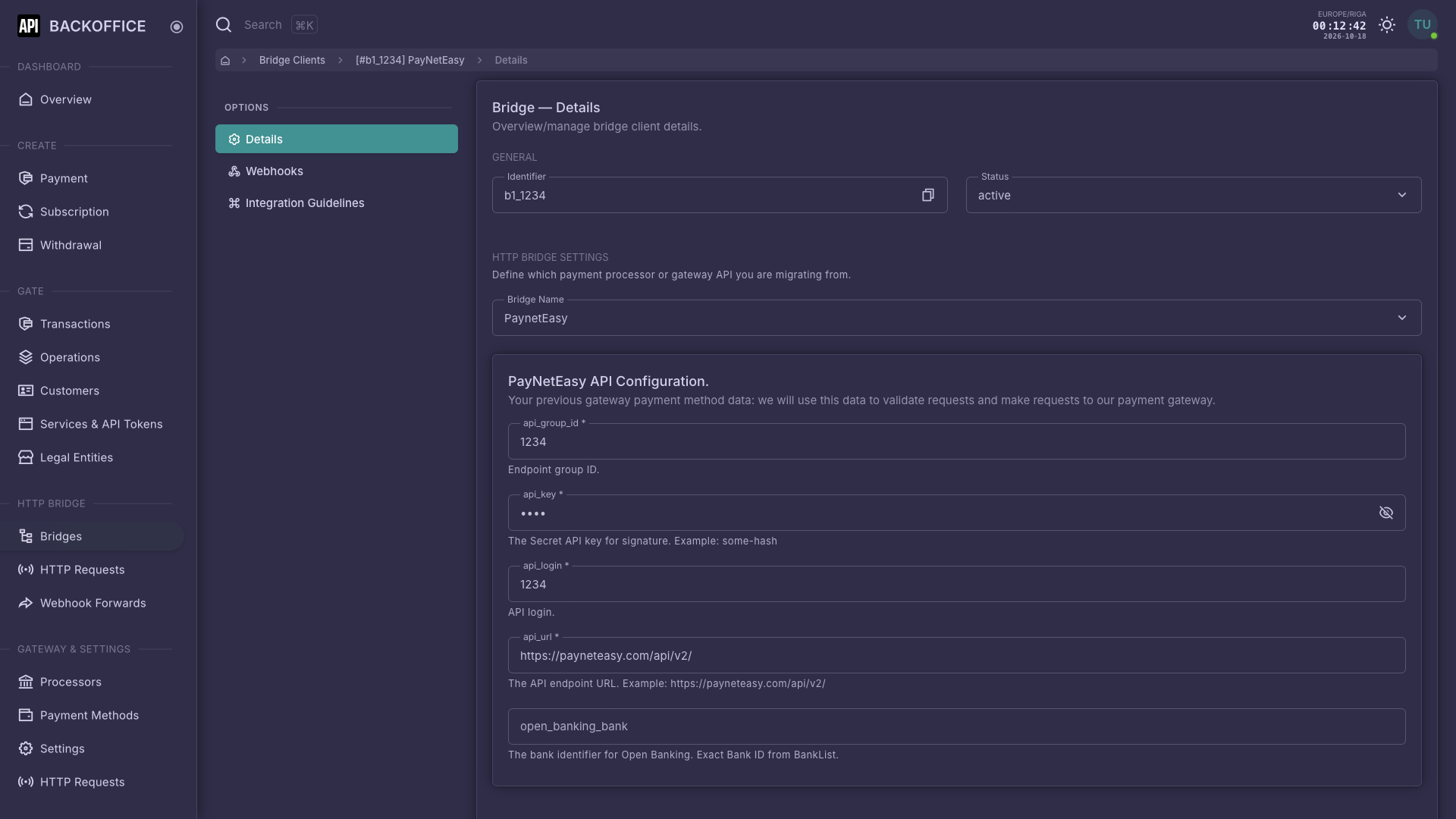The width and height of the screenshot is (1456, 819).
Task: Open HTTP Requests under HTTP Bridge
Action: [93, 570]
